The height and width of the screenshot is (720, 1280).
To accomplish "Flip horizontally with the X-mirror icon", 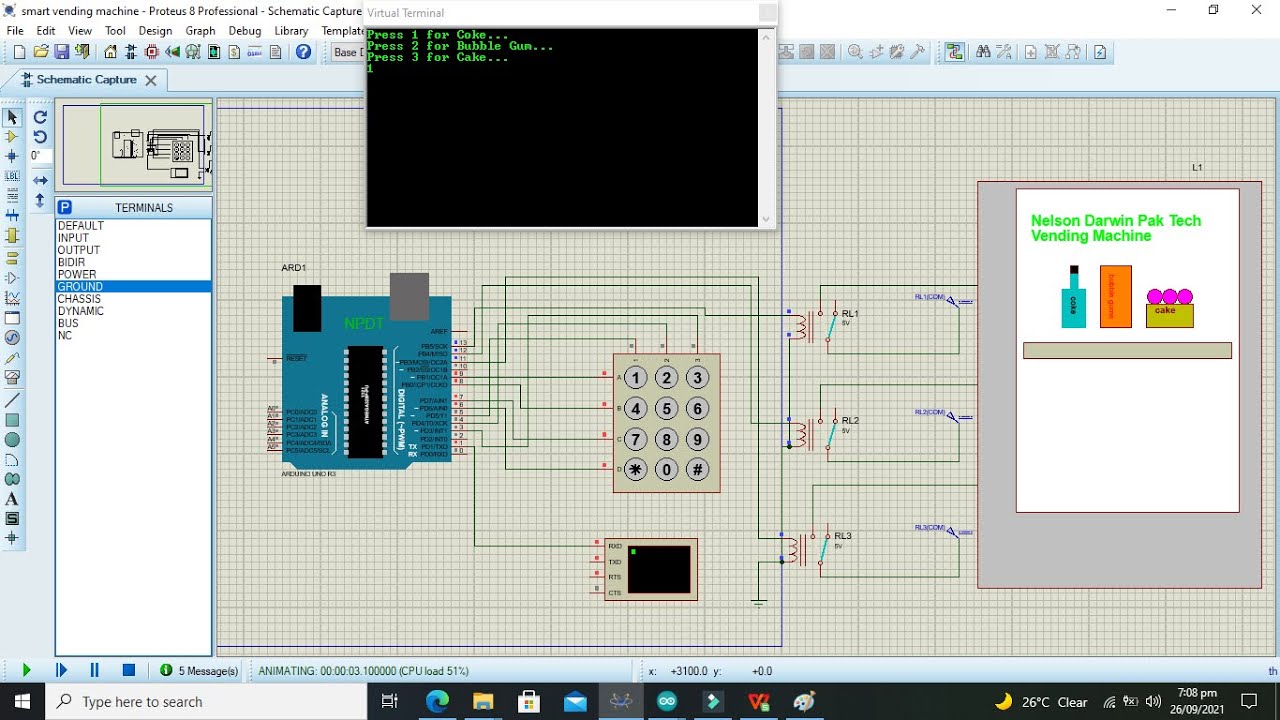I will coord(40,181).
